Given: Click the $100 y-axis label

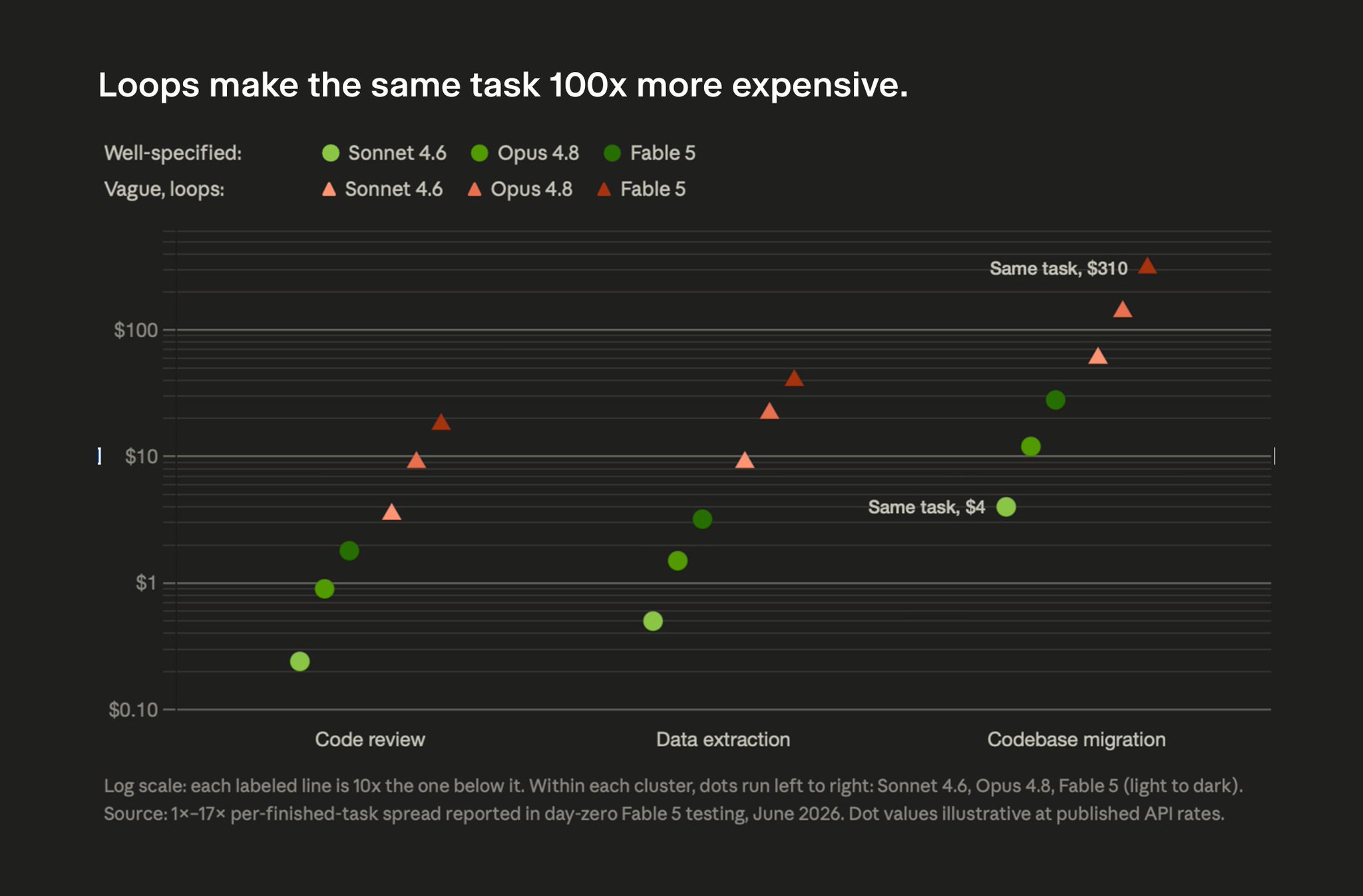Looking at the screenshot, I should click(x=136, y=330).
